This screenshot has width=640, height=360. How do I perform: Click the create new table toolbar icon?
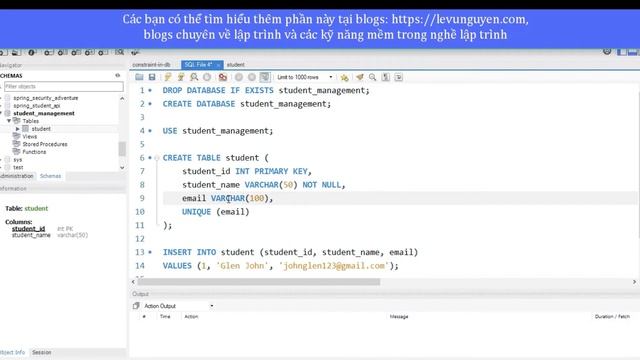[x=62, y=52]
